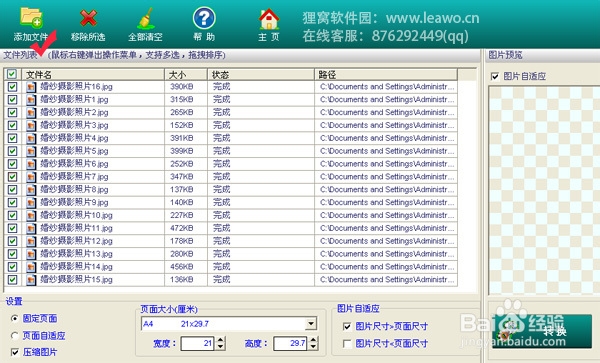
Task: Uncheck the checkbox for 婚纱摄影照片15.jpg
Action: click(12, 280)
